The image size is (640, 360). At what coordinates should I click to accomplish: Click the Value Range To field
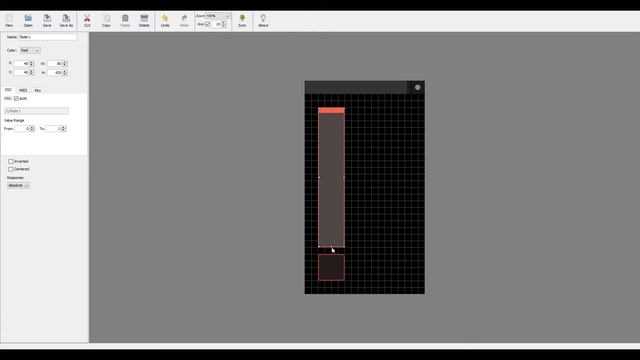coord(53,129)
